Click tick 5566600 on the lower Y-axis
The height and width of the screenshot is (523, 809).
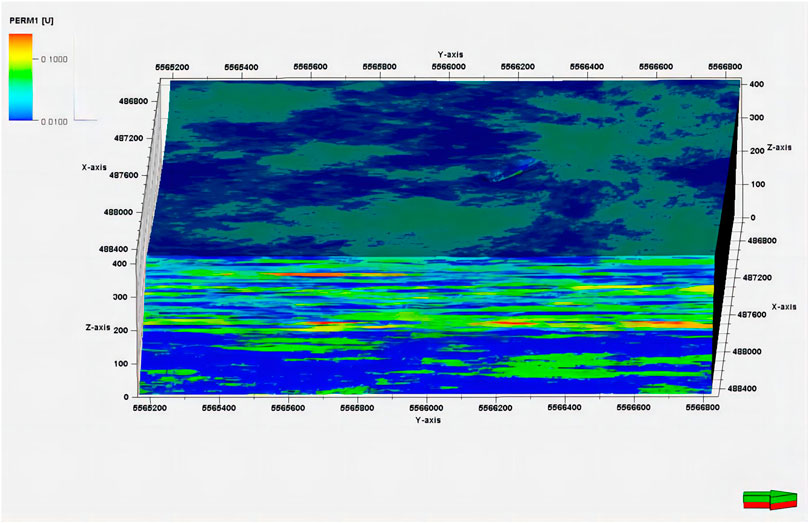(634, 407)
